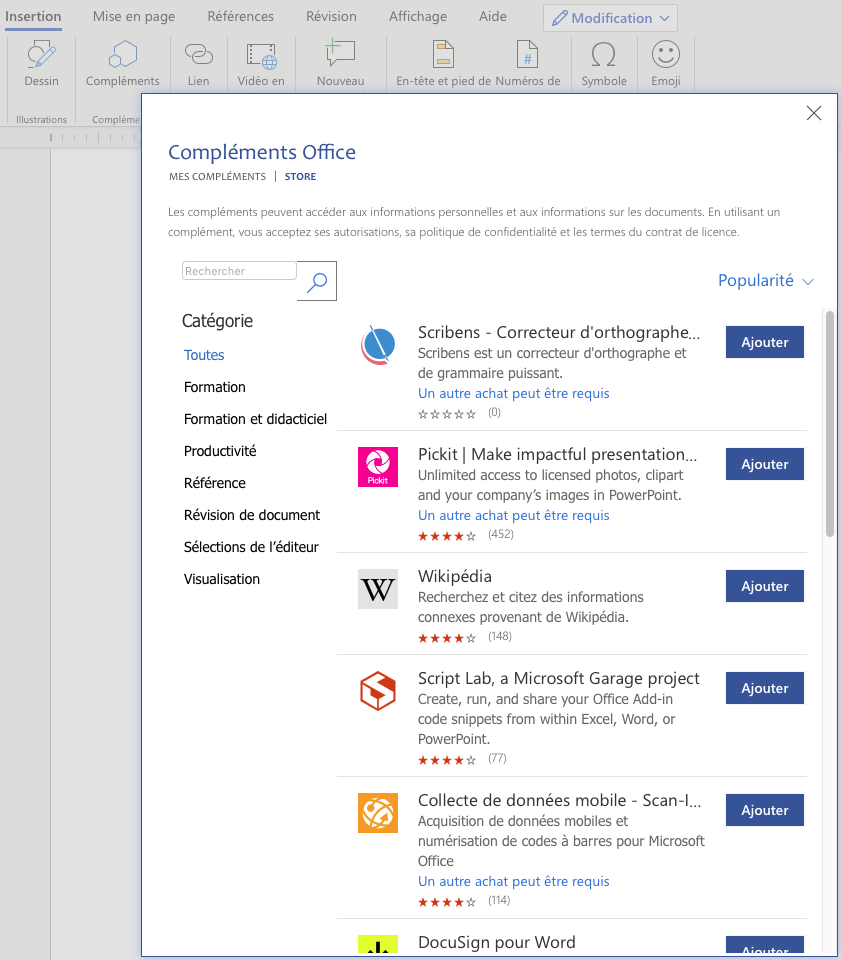This screenshot has height=960, width=841.
Task: Click the Pickit add-in logo
Action: click(x=378, y=467)
